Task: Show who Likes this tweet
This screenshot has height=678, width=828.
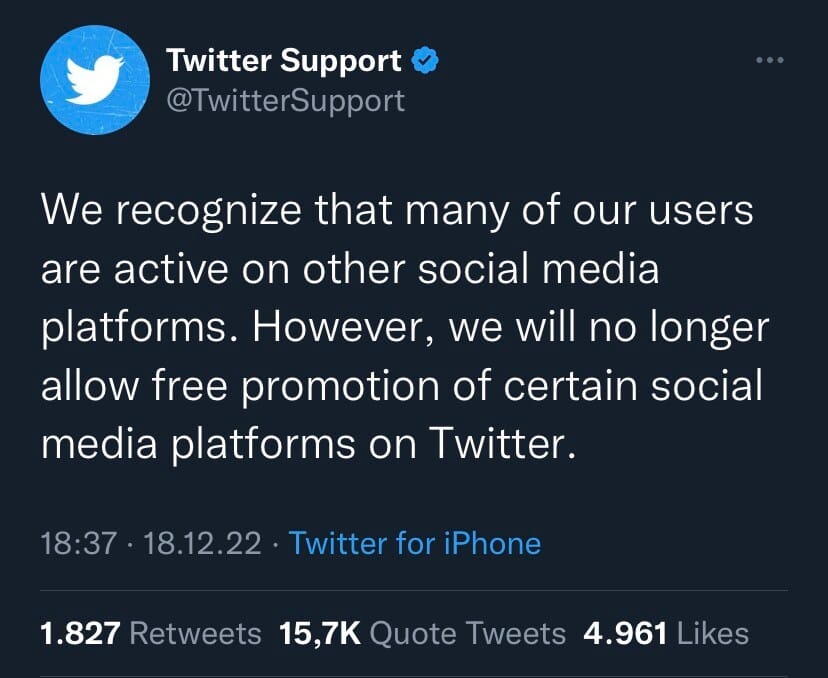Action: pyautogui.click(x=712, y=633)
